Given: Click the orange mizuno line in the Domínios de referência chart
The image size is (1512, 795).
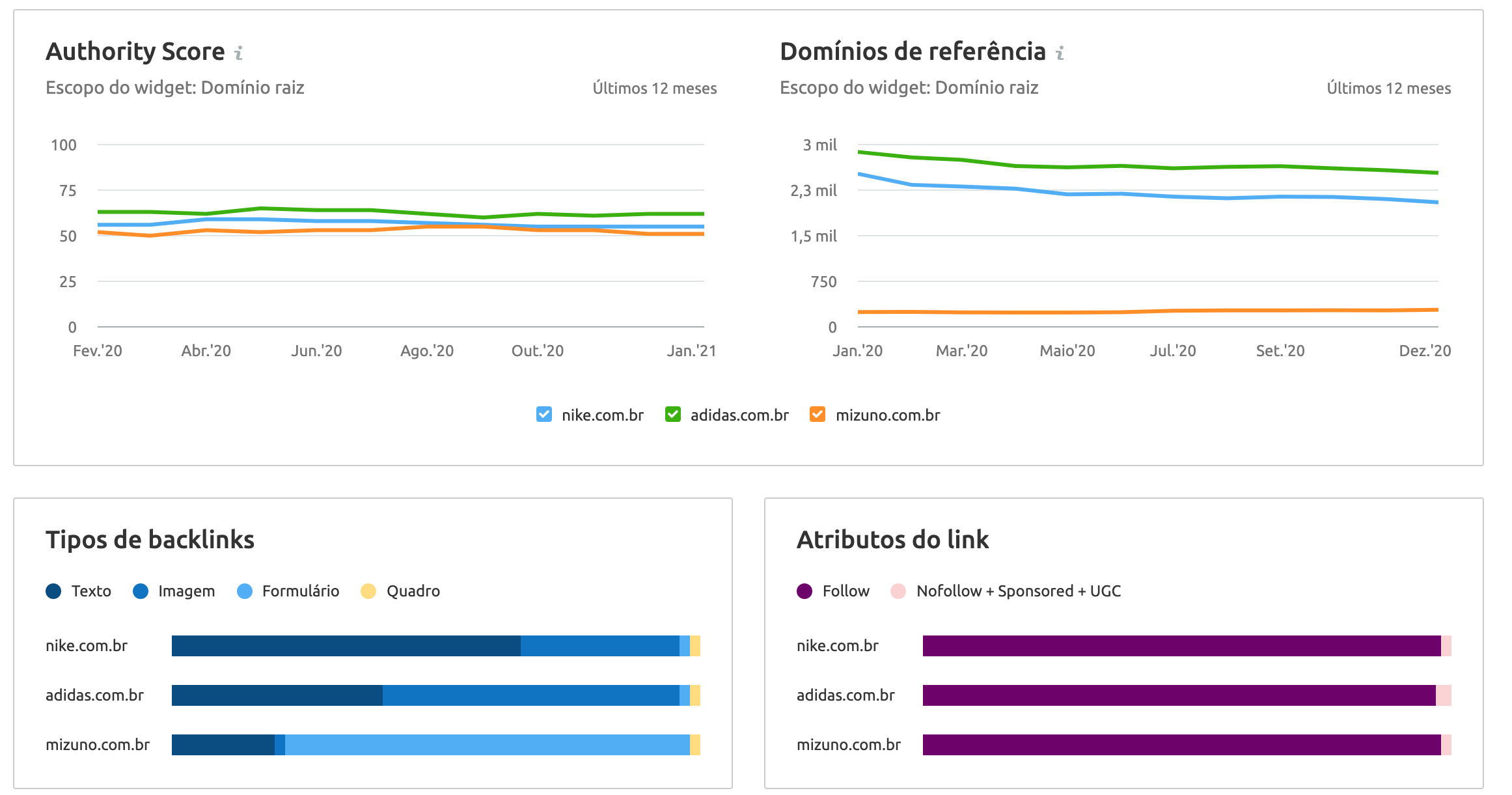Looking at the screenshot, I should pyautogui.click(x=1148, y=312).
